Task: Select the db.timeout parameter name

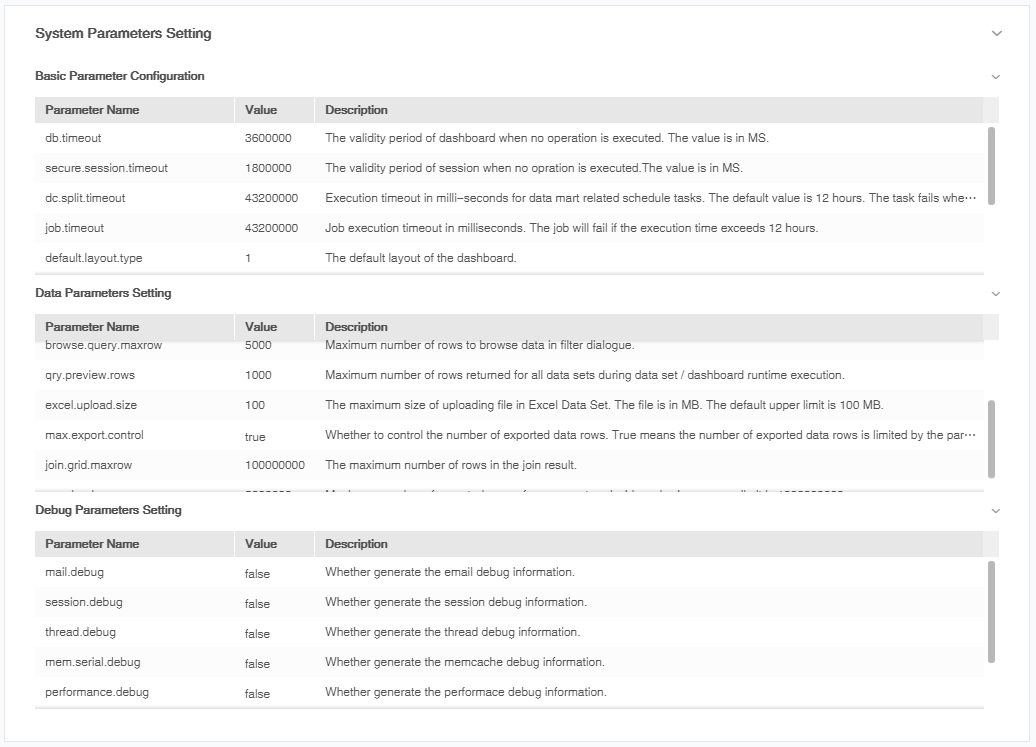Action: (x=73, y=138)
